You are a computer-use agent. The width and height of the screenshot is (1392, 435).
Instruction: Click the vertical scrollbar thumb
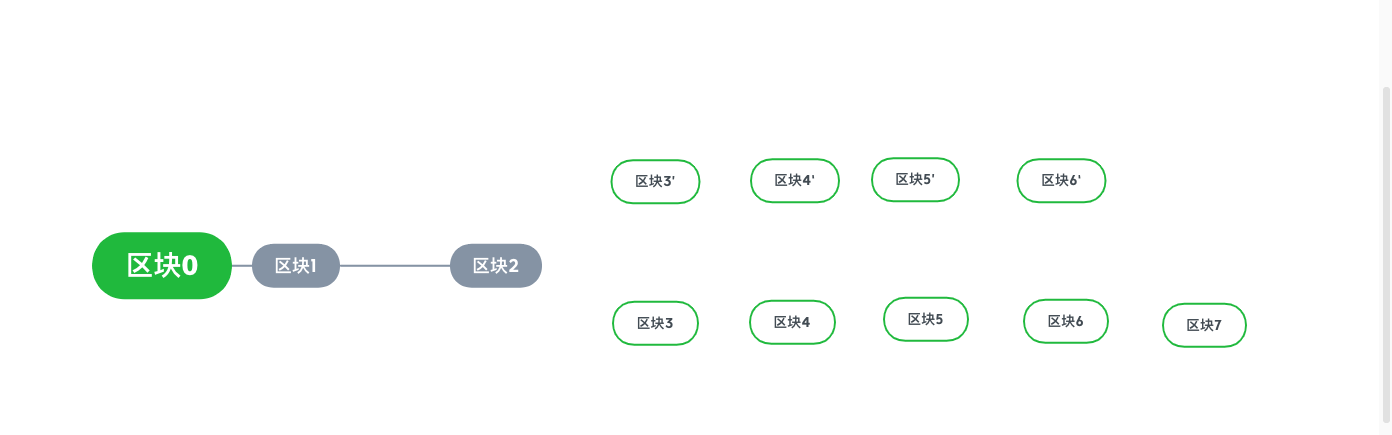[x=1386, y=255]
